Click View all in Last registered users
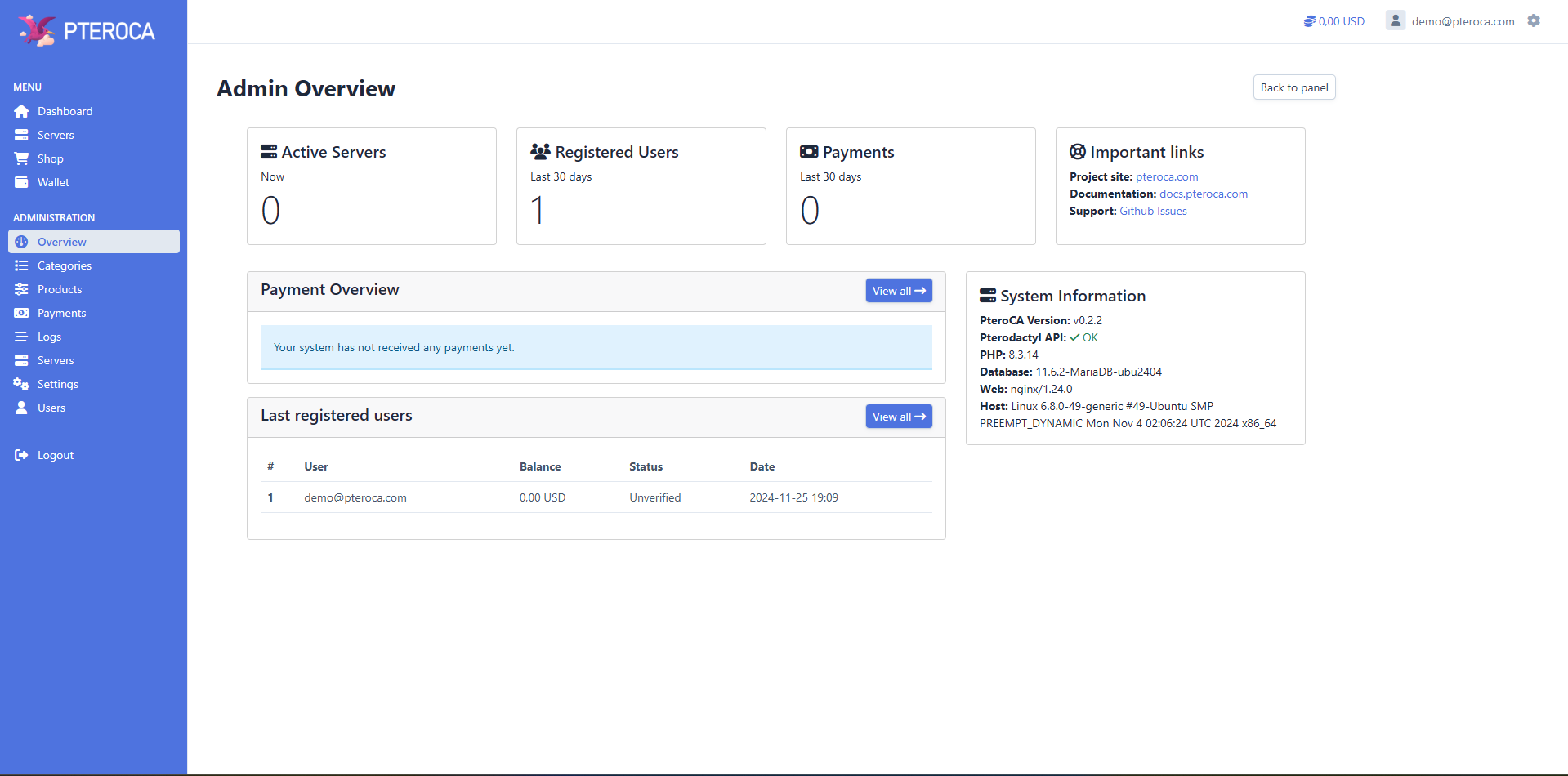Screen dimensions: 1568x776 (899, 417)
